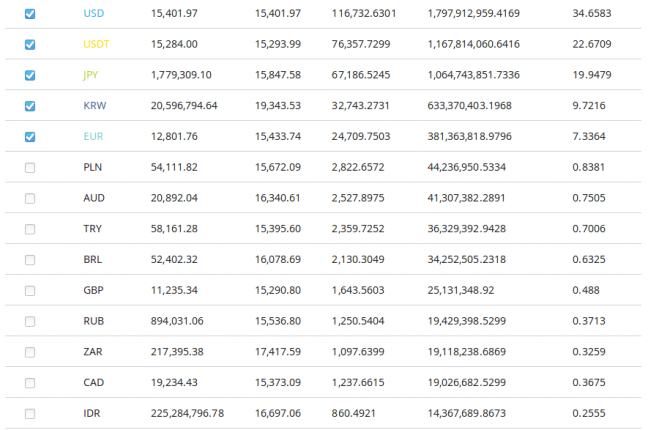Enable the PLN currency checkbox
The height and width of the screenshot is (430, 648).
pyautogui.click(x=30, y=167)
